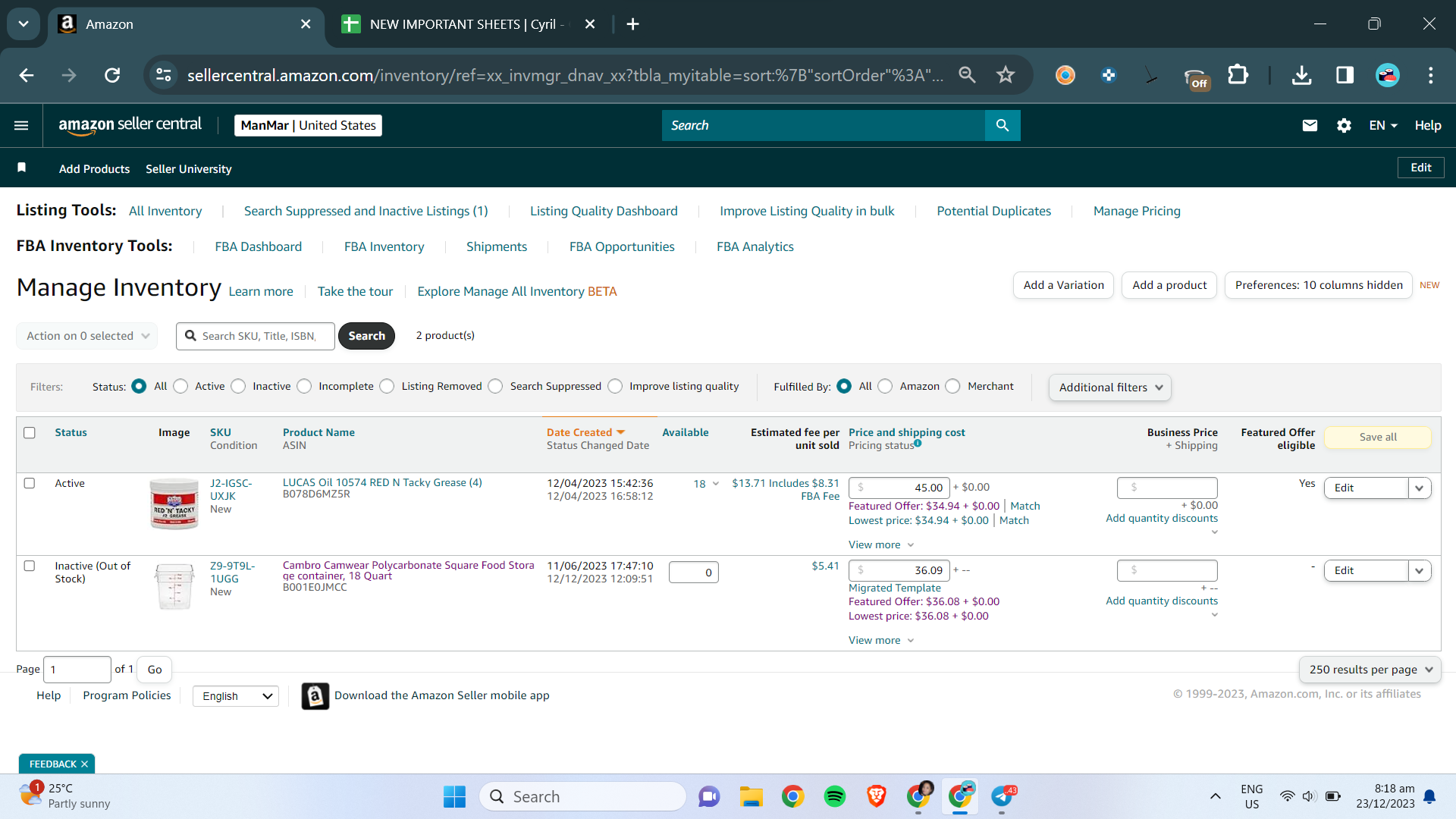View site information icon in address bar
1456x819 pixels.
pos(164,74)
